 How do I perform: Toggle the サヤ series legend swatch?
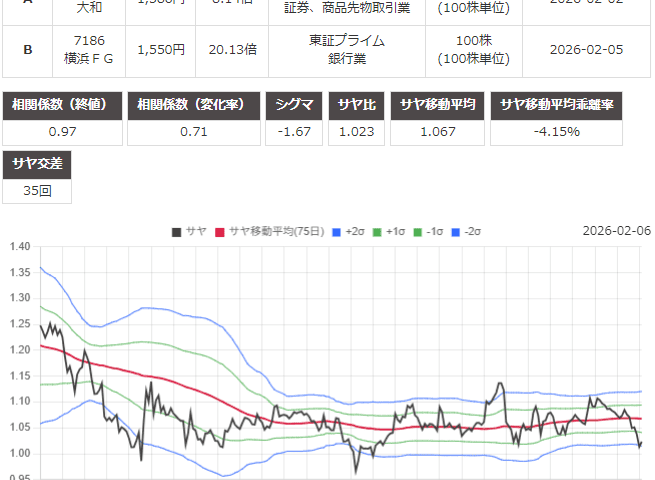tap(177, 232)
